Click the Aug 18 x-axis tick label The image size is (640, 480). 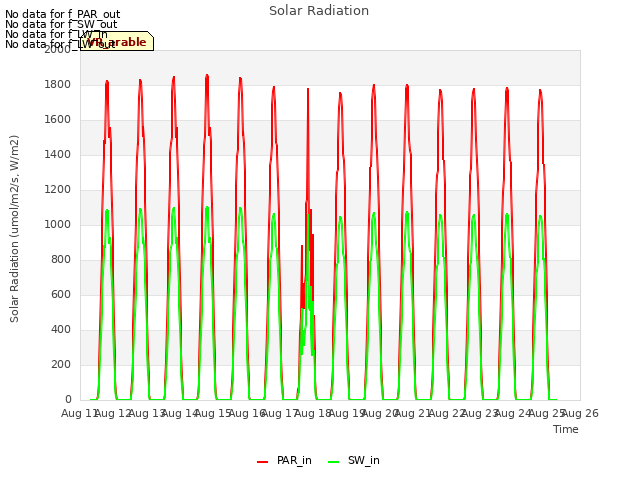313,413
